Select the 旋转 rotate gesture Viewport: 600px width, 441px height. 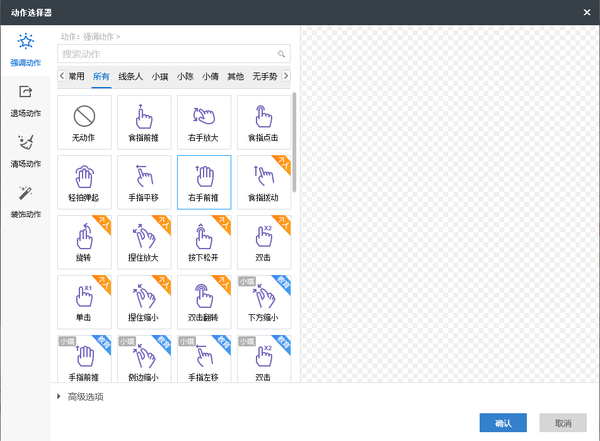[x=84, y=242]
